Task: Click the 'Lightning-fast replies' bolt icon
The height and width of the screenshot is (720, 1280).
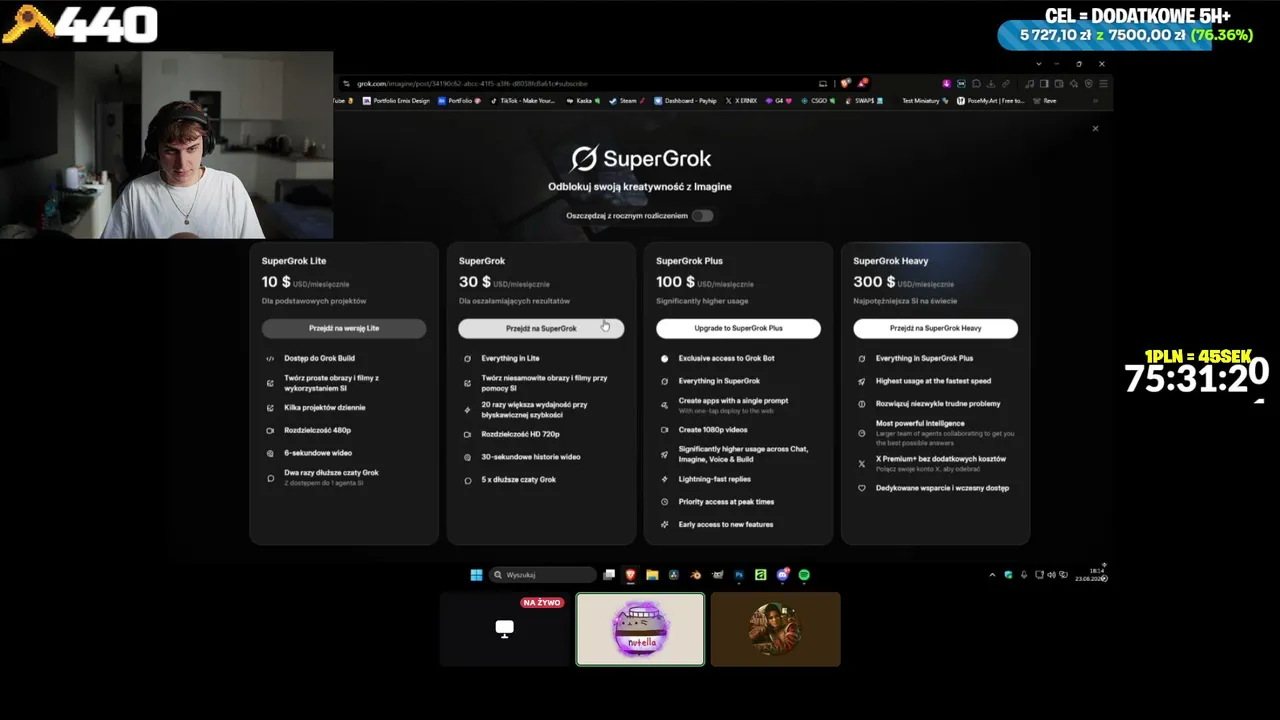Action: click(664, 479)
